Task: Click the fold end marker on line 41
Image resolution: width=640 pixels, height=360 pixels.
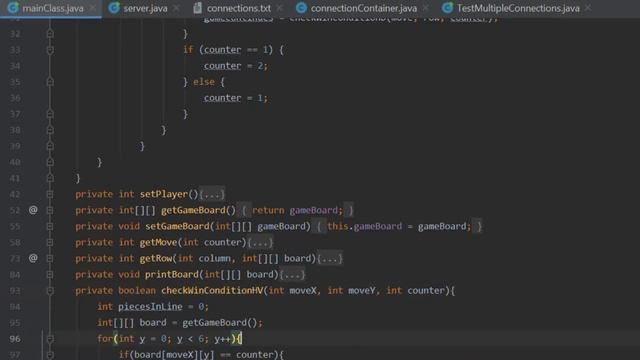Action: point(50,178)
